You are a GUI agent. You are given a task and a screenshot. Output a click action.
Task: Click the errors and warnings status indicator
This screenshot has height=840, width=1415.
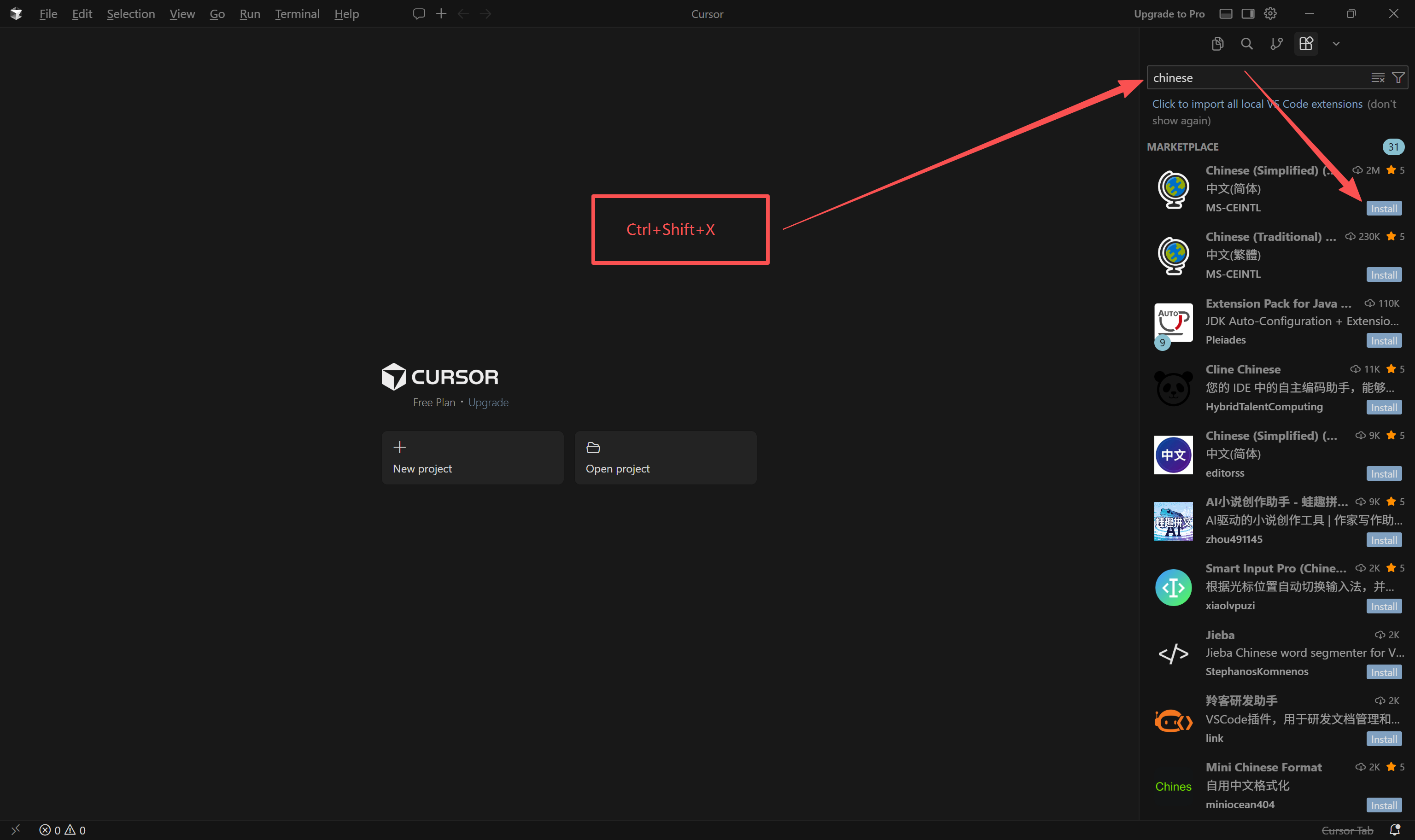62,830
